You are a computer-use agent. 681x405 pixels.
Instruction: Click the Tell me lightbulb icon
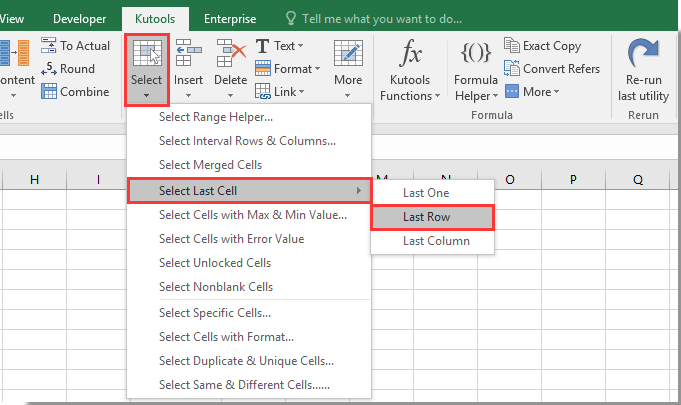(x=291, y=18)
